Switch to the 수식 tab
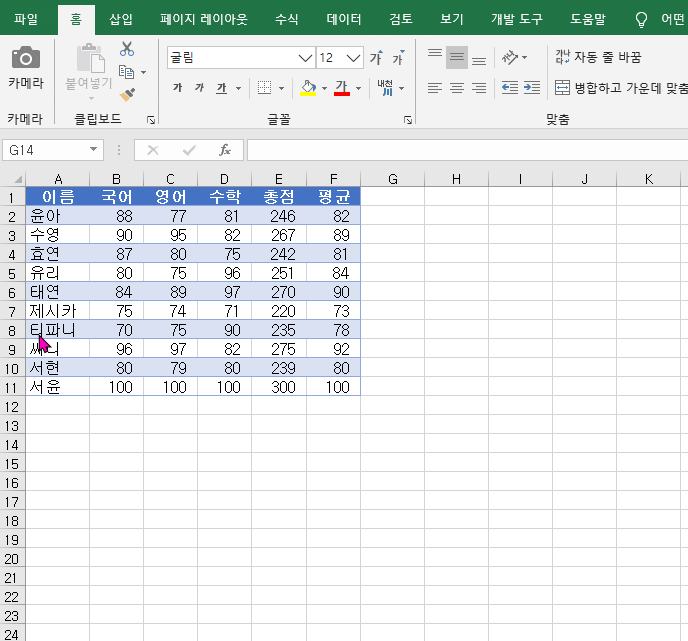 [286, 19]
